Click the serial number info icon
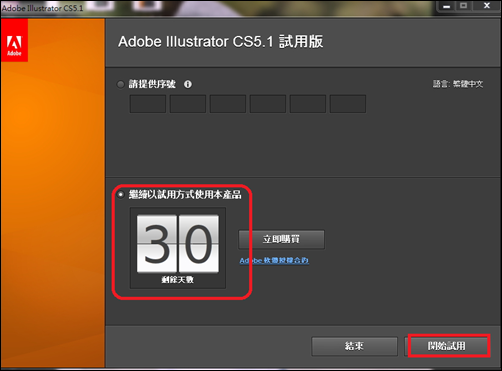The height and width of the screenshot is (371, 502). (x=188, y=84)
